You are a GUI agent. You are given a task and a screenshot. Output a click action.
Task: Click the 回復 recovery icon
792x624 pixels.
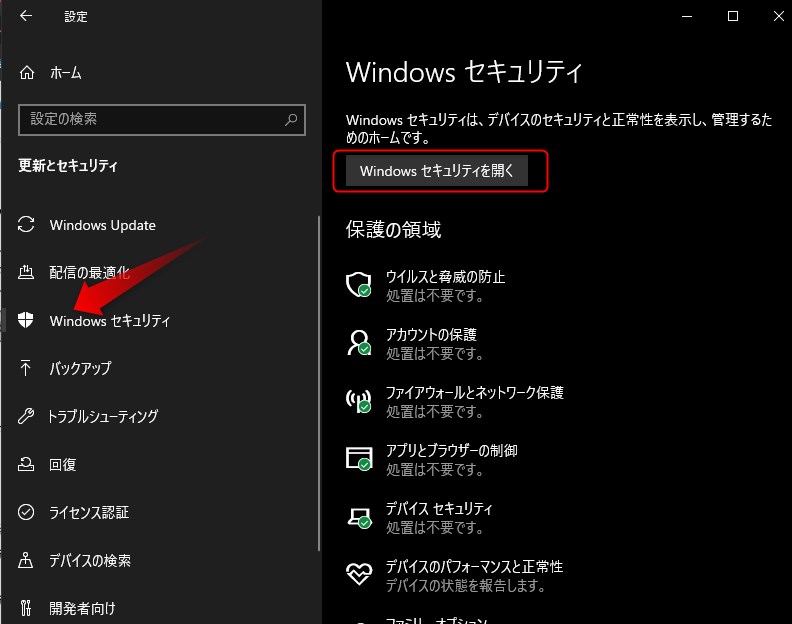26,464
